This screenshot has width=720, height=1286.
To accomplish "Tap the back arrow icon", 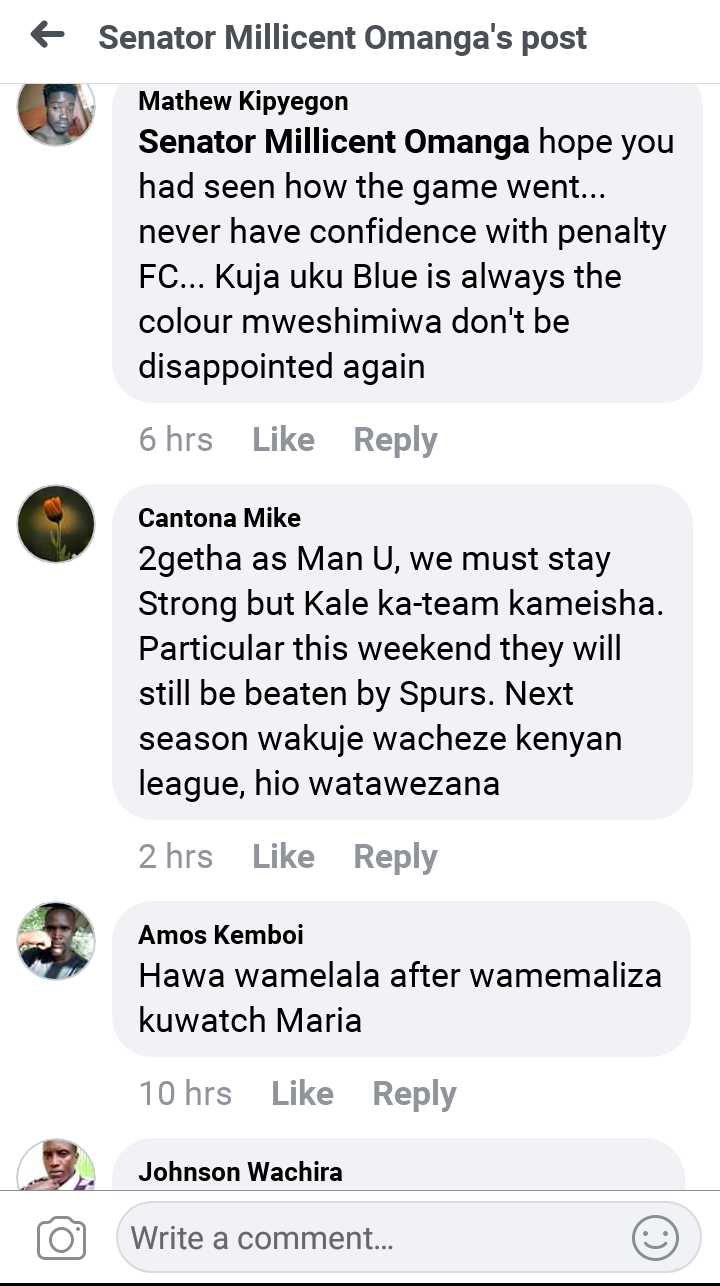I will click(x=47, y=36).
